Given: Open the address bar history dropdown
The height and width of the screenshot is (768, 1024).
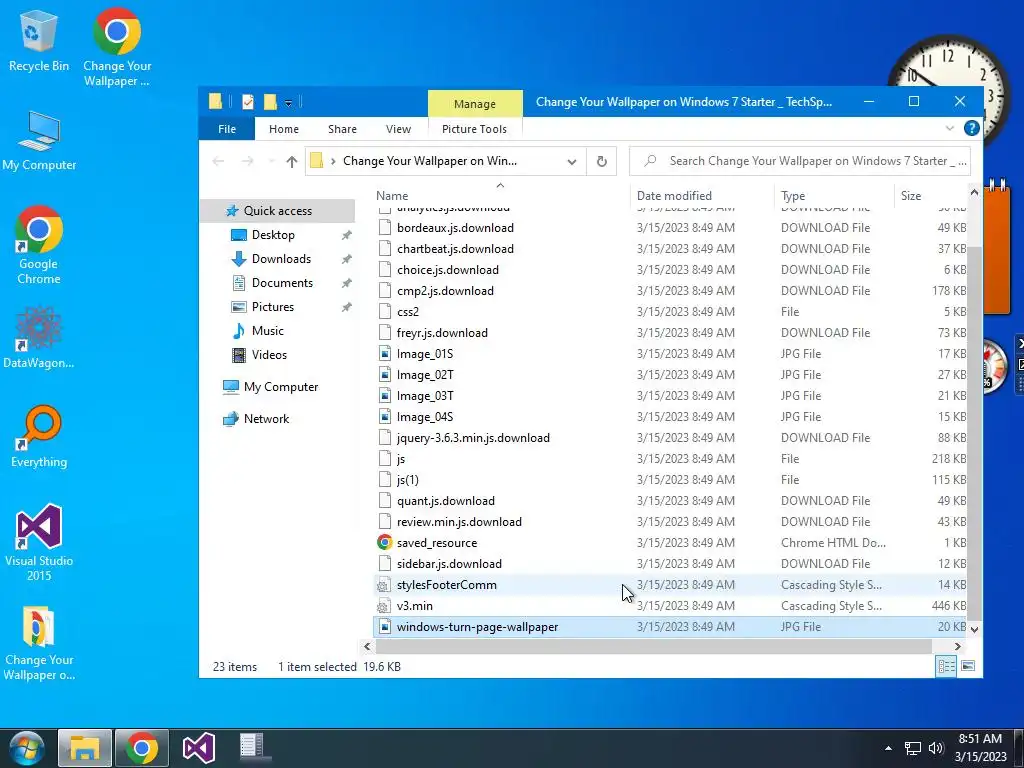Looking at the screenshot, I should [x=571, y=162].
